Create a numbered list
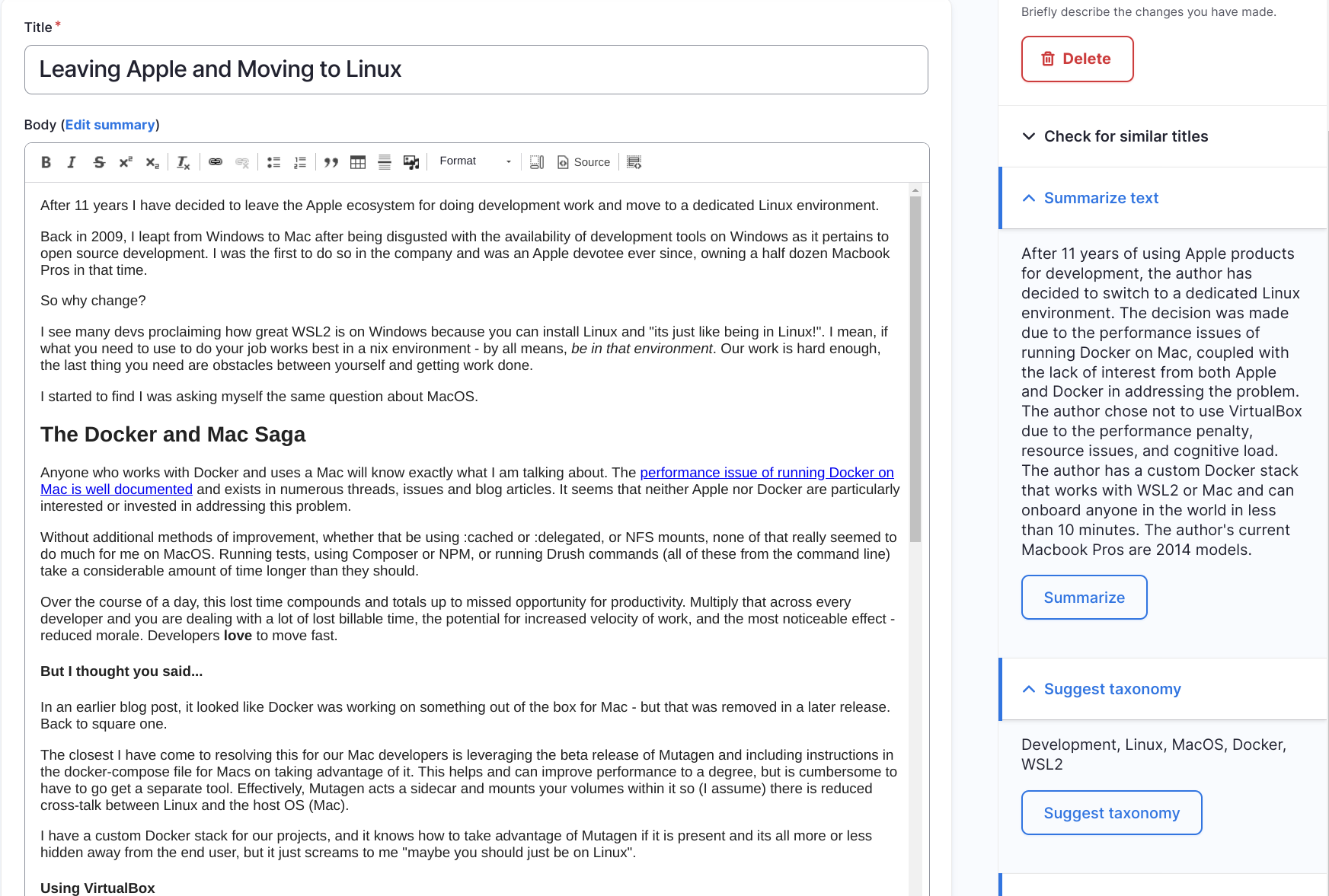Image resolution: width=1329 pixels, height=896 pixels. 300,161
